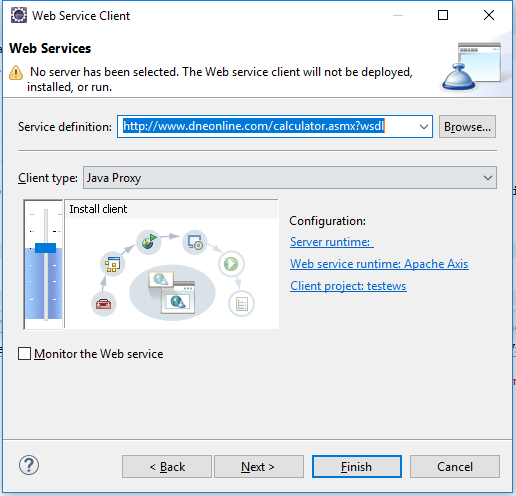Click the Finish button

[357, 467]
